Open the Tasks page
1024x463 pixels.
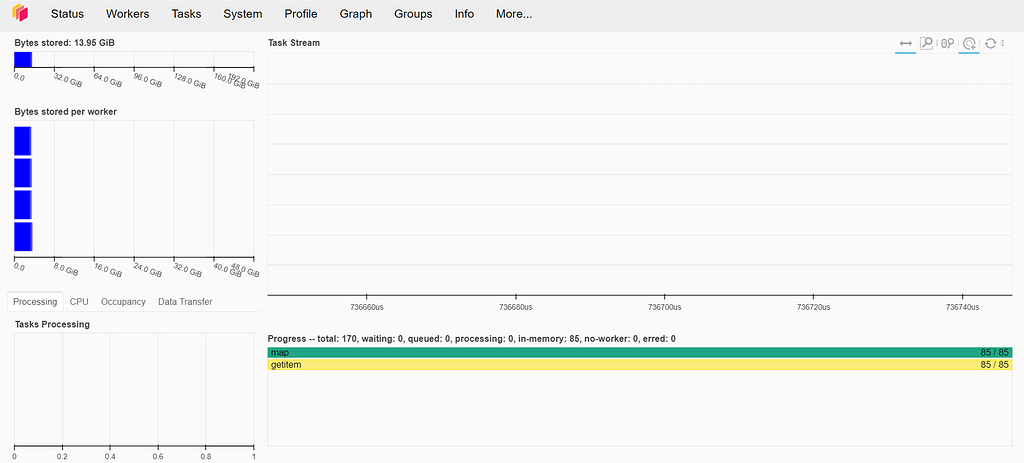[x=186, y=14]
